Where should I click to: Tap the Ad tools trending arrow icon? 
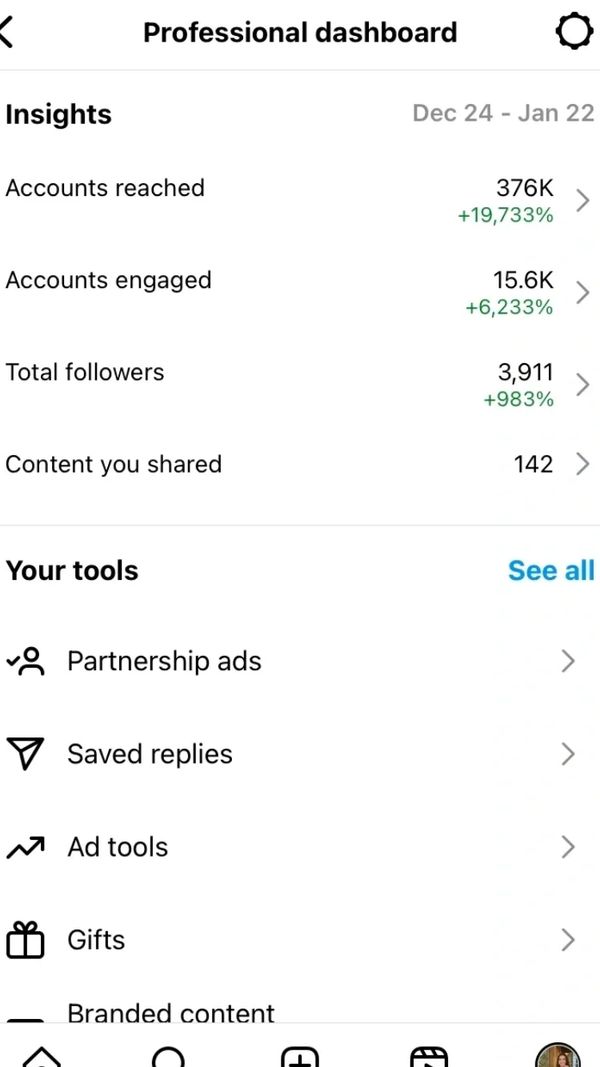[x=26, y=848]
